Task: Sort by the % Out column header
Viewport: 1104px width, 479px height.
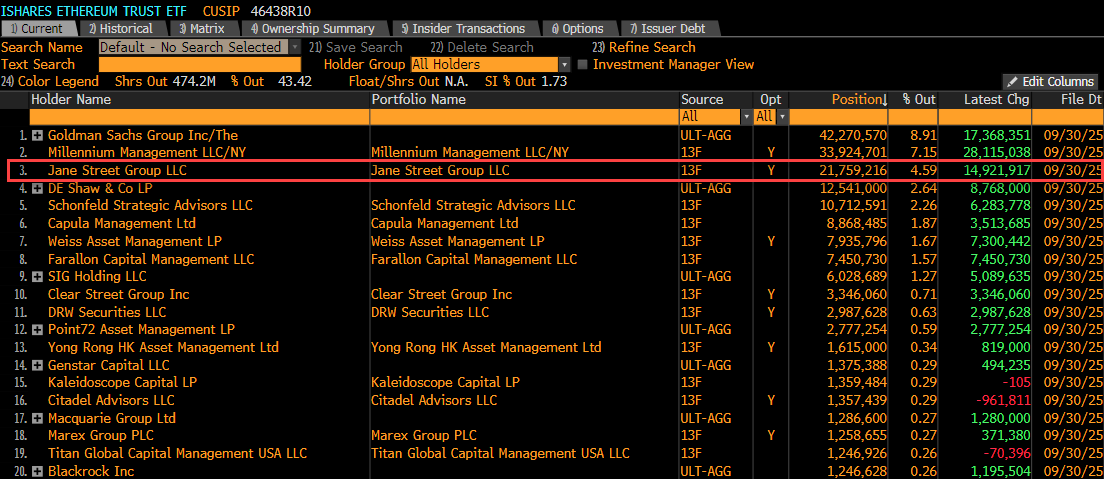Action: [x=919, y=99]
